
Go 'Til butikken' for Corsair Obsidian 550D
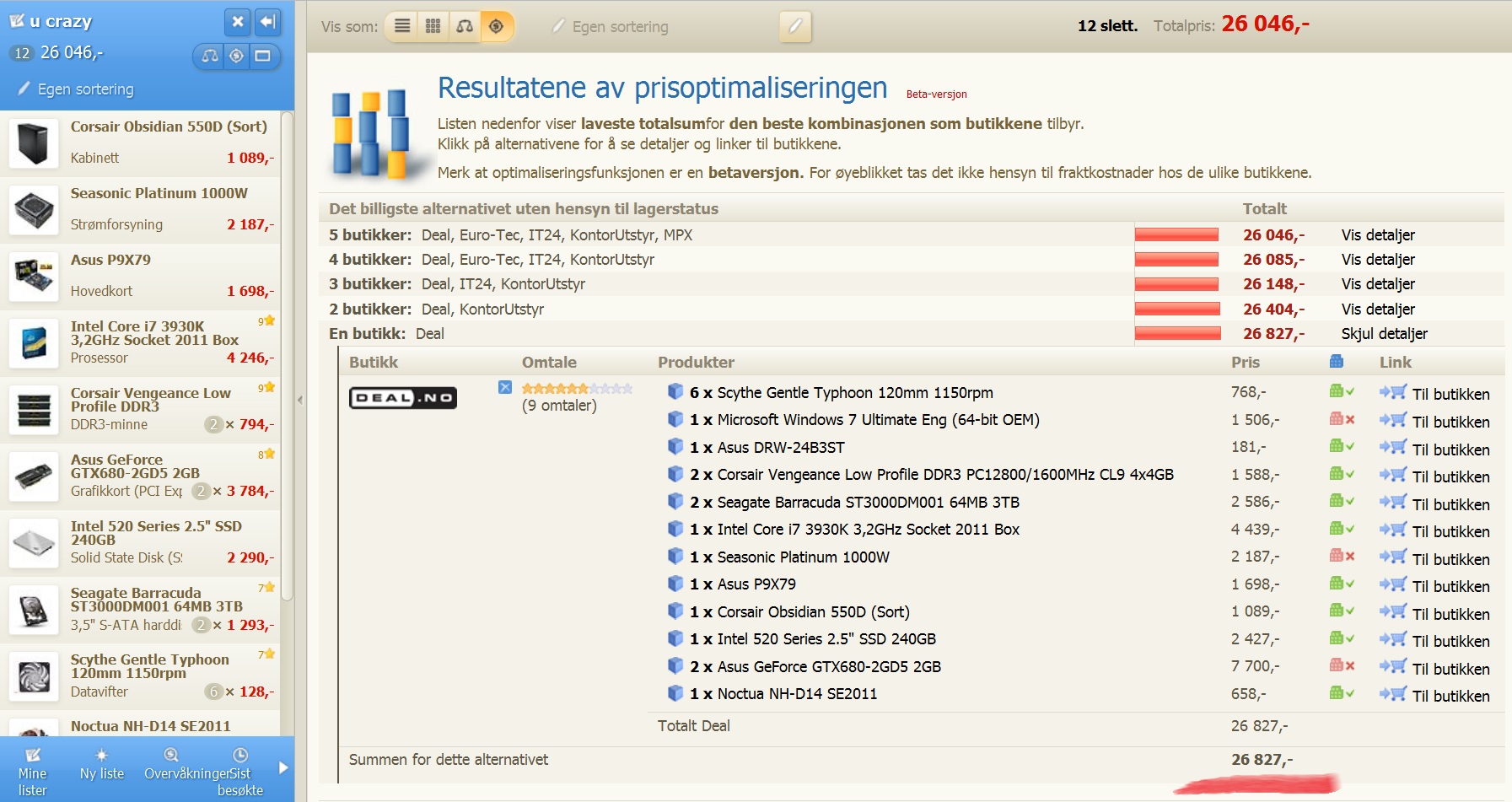[1450, 614]
